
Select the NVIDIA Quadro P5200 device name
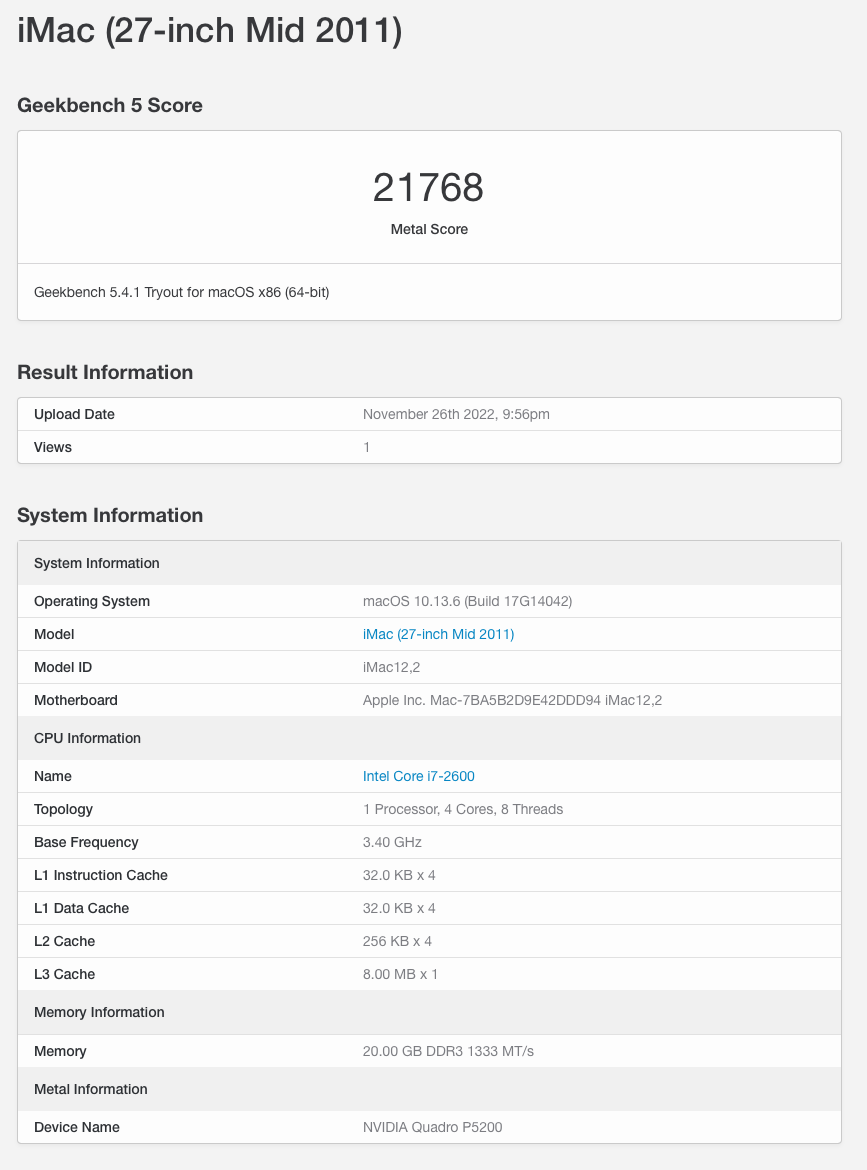(432, 1127)
